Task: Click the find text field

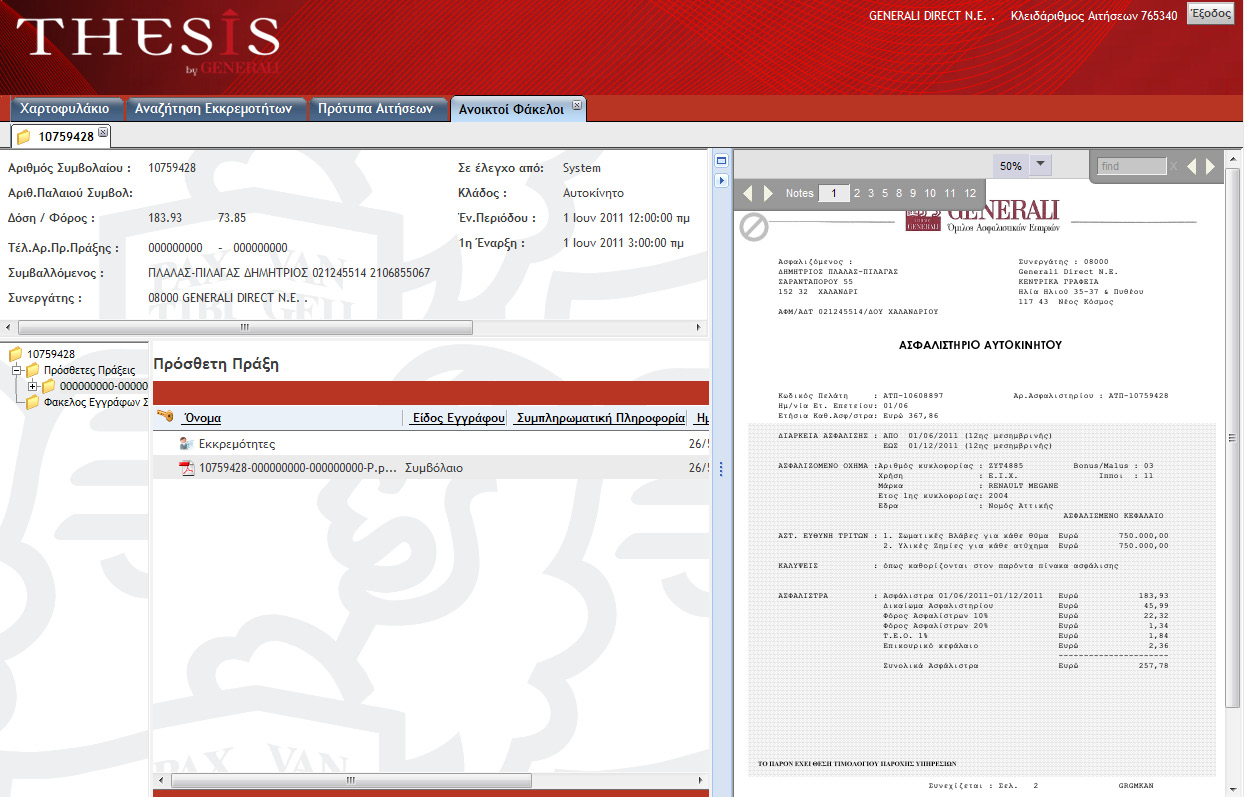Action: tap(1131, 166)
